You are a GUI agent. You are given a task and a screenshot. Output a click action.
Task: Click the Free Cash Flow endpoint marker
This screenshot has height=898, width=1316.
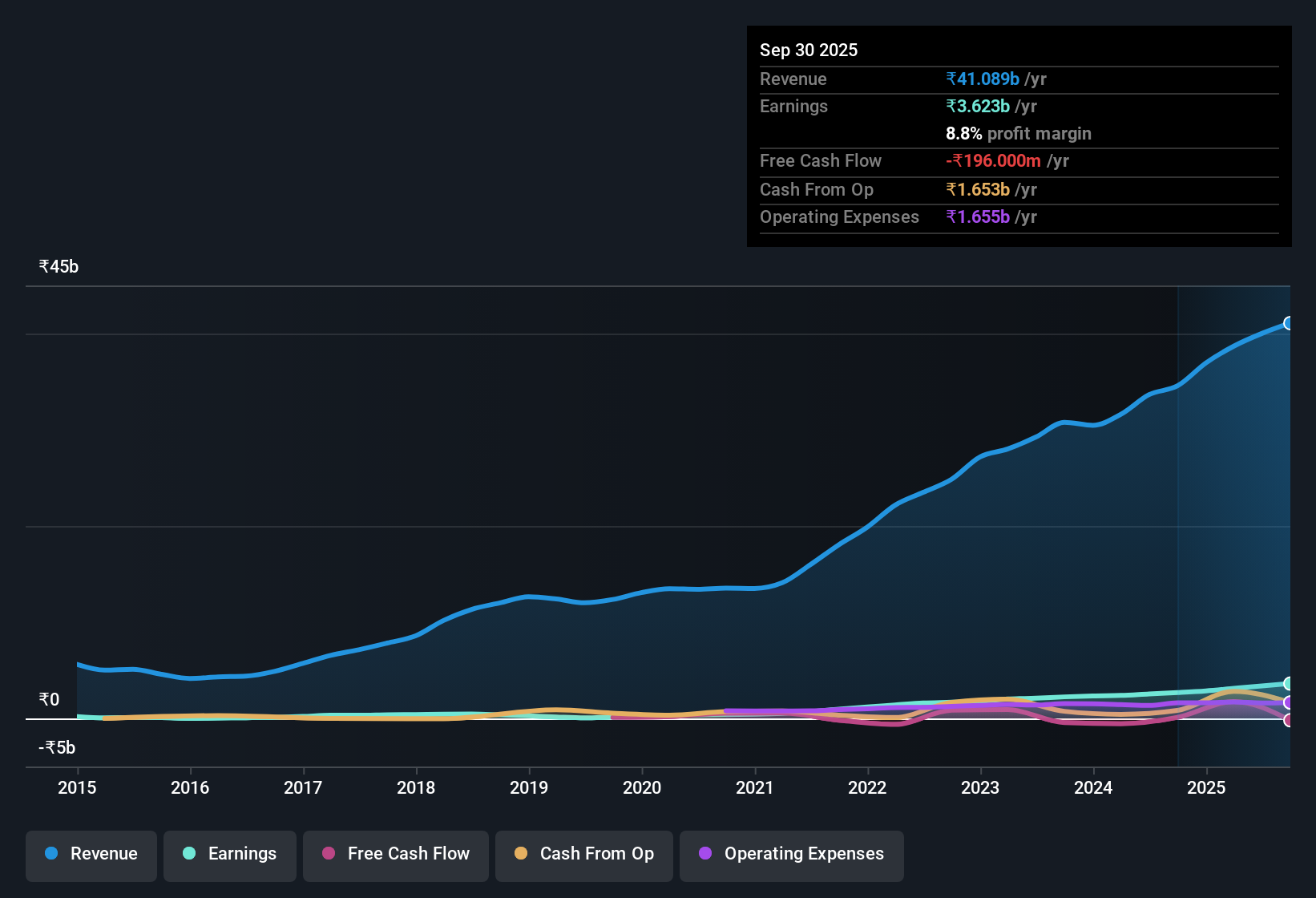[x=1289, y=721]
